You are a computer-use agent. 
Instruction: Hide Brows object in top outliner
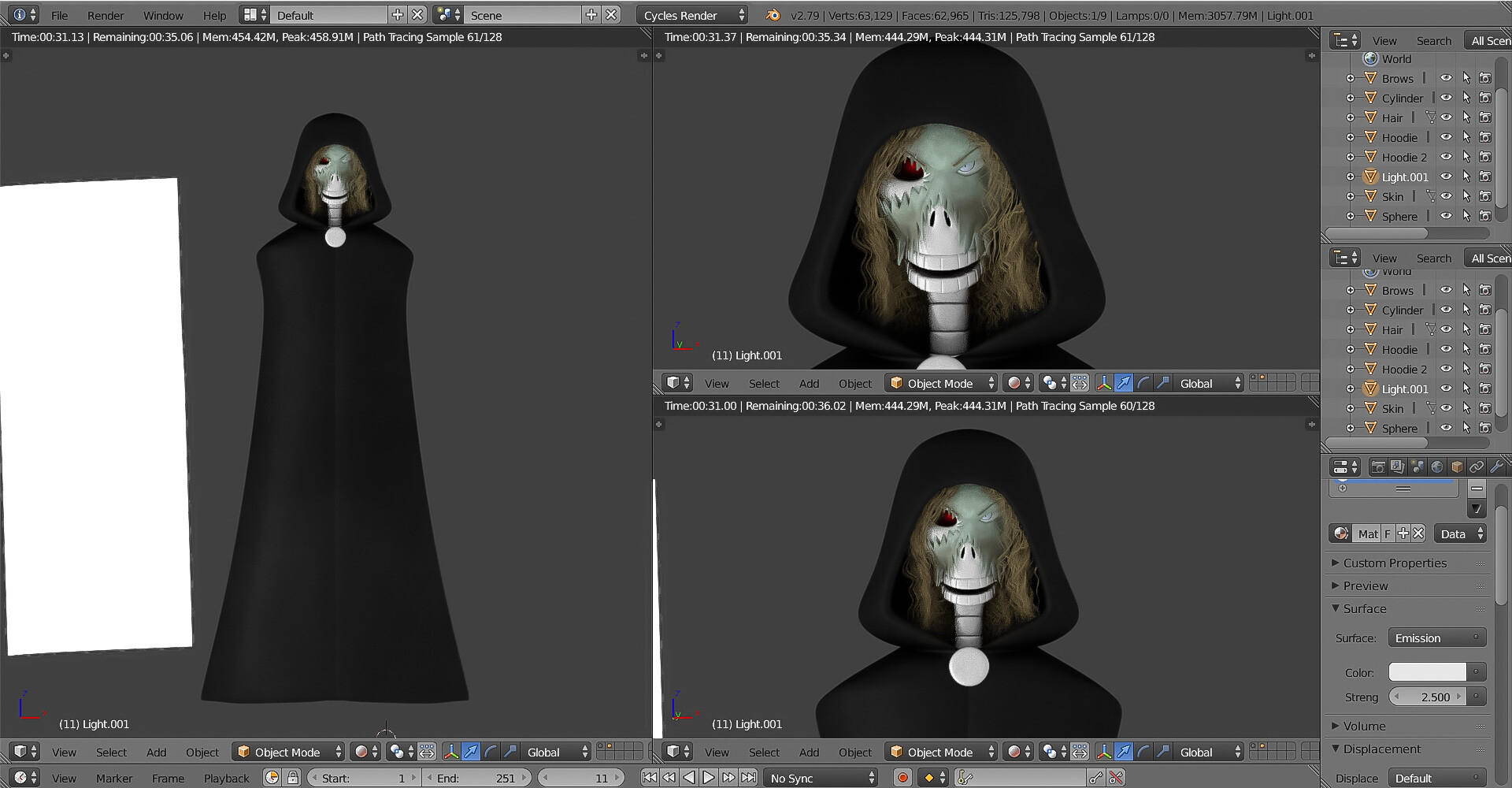pyautogui.click(x=1446, y=78)
